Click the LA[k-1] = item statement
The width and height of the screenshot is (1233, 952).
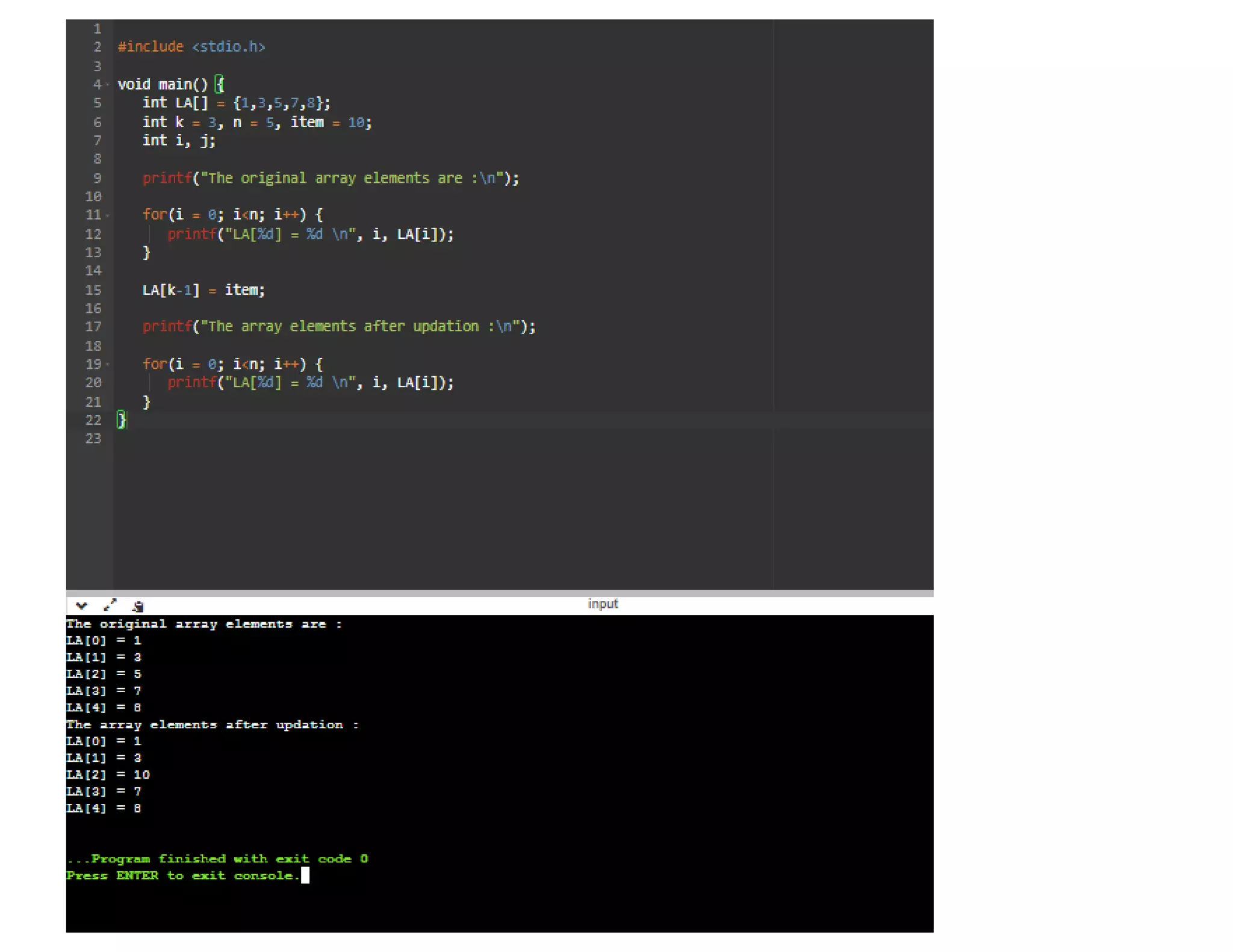(x=203, y=290)
